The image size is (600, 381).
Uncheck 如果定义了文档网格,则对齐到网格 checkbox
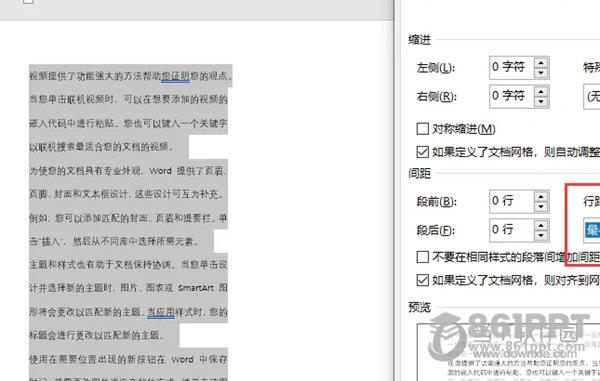point(422,280)
